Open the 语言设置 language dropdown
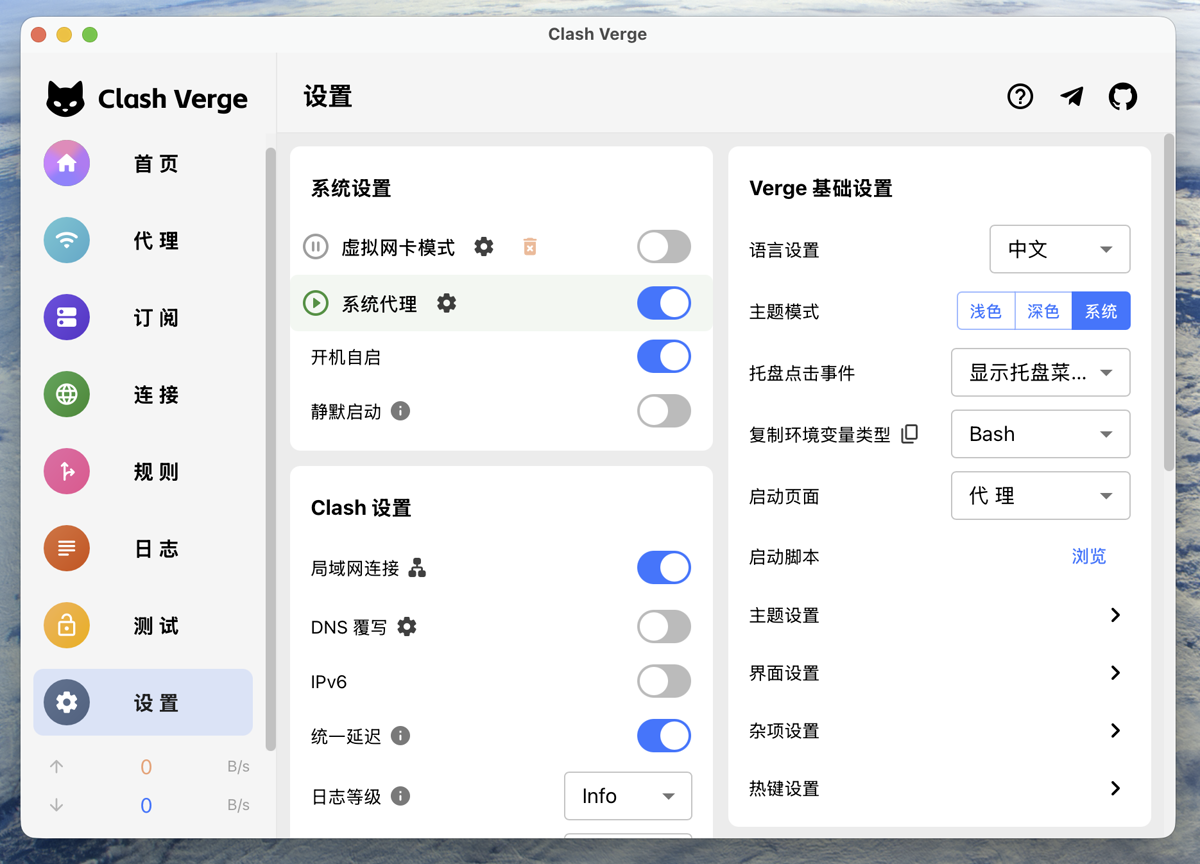 [x=1059, y=249]
